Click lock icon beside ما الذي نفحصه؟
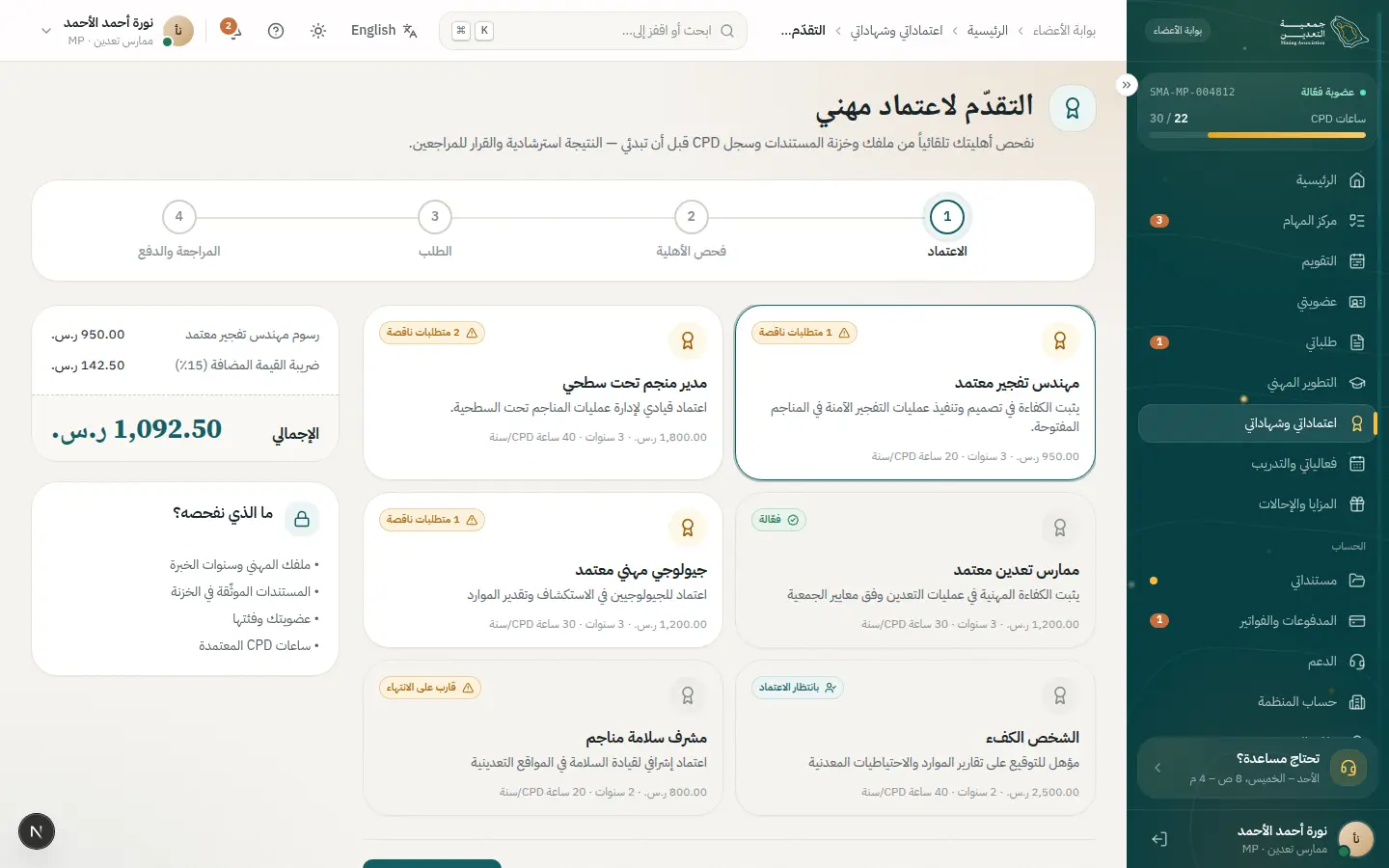The width and height of the screenshot is (1389, 868). pyautogui.click(x=302, y=519)
